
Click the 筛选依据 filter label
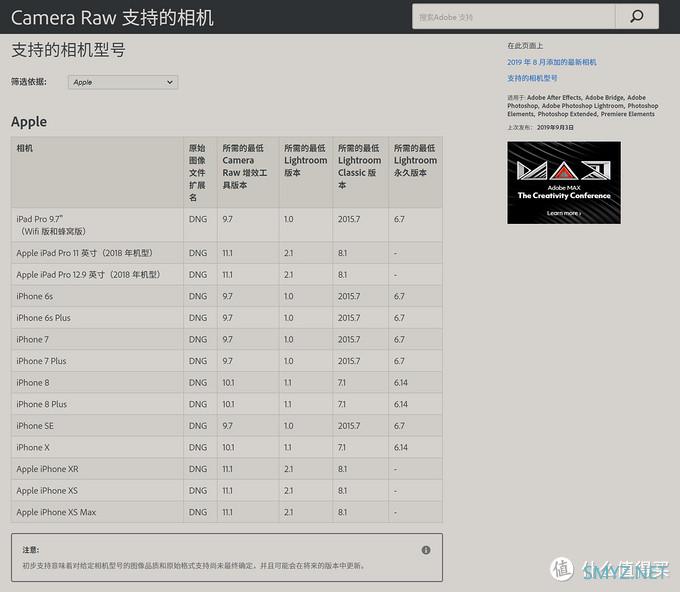29,82
